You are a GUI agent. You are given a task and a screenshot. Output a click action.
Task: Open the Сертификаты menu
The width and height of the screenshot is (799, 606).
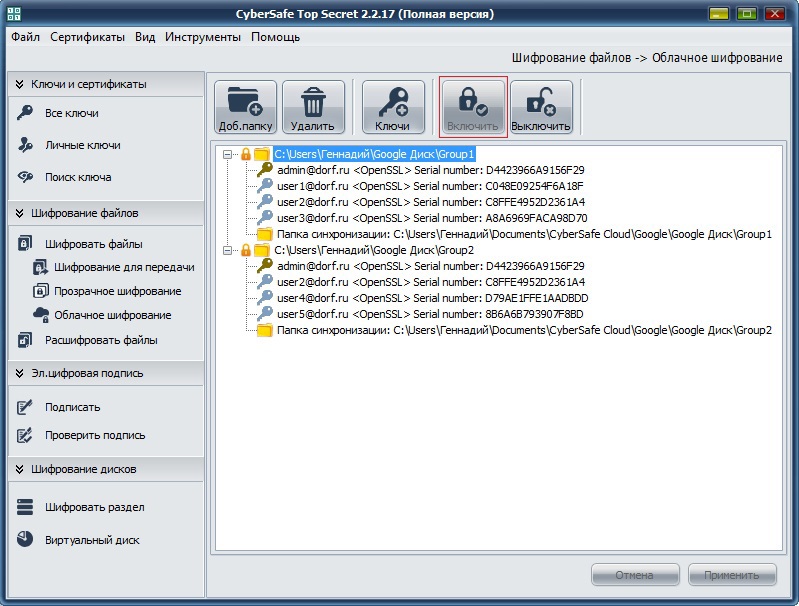[87, 37]
